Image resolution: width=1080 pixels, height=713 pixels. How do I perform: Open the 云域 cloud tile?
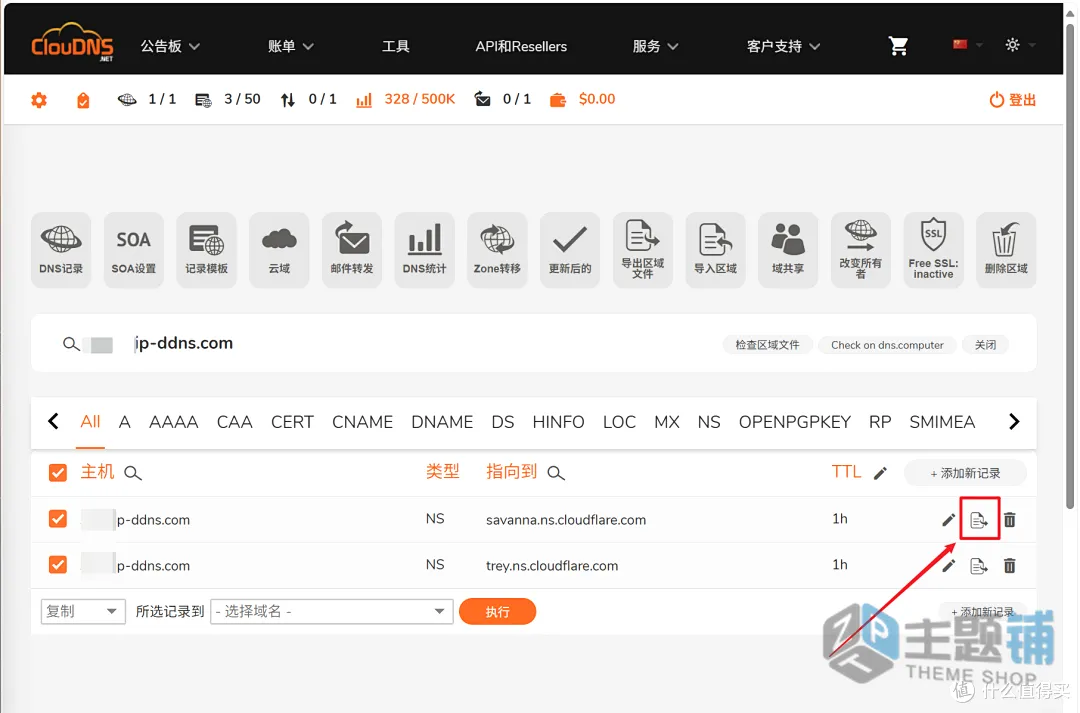(x=279, y=249)
